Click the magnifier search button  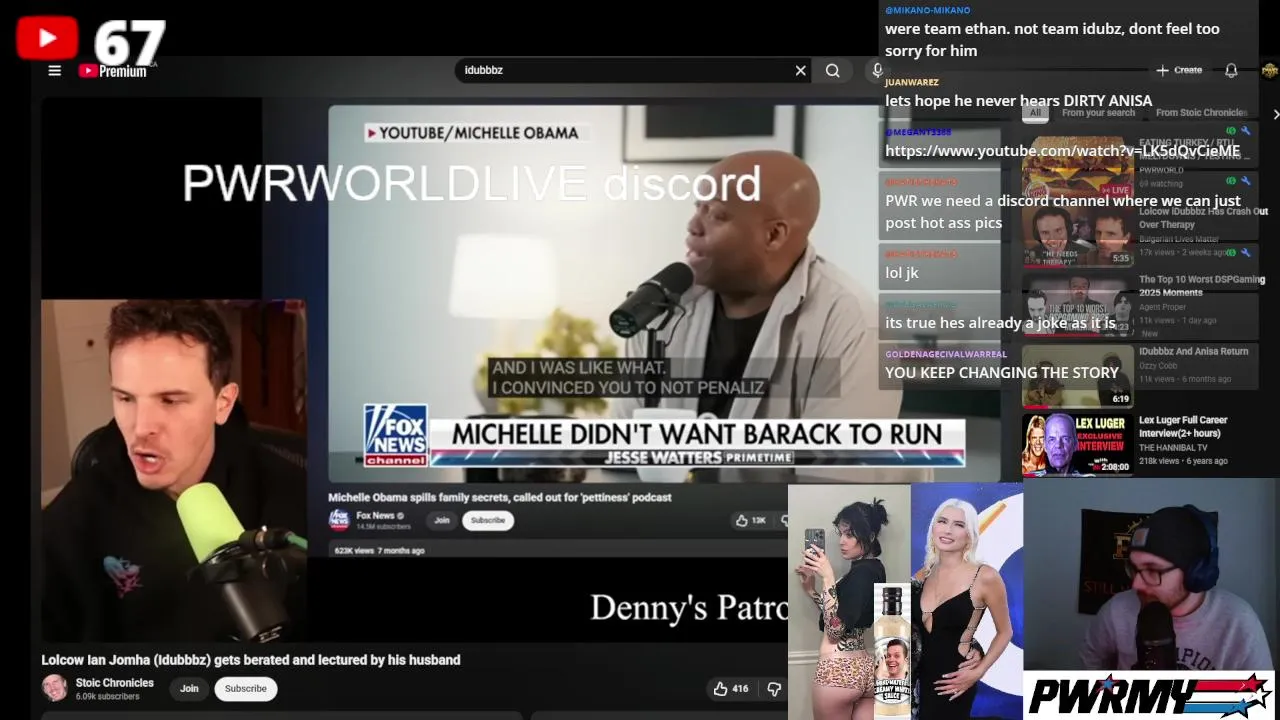832,70
